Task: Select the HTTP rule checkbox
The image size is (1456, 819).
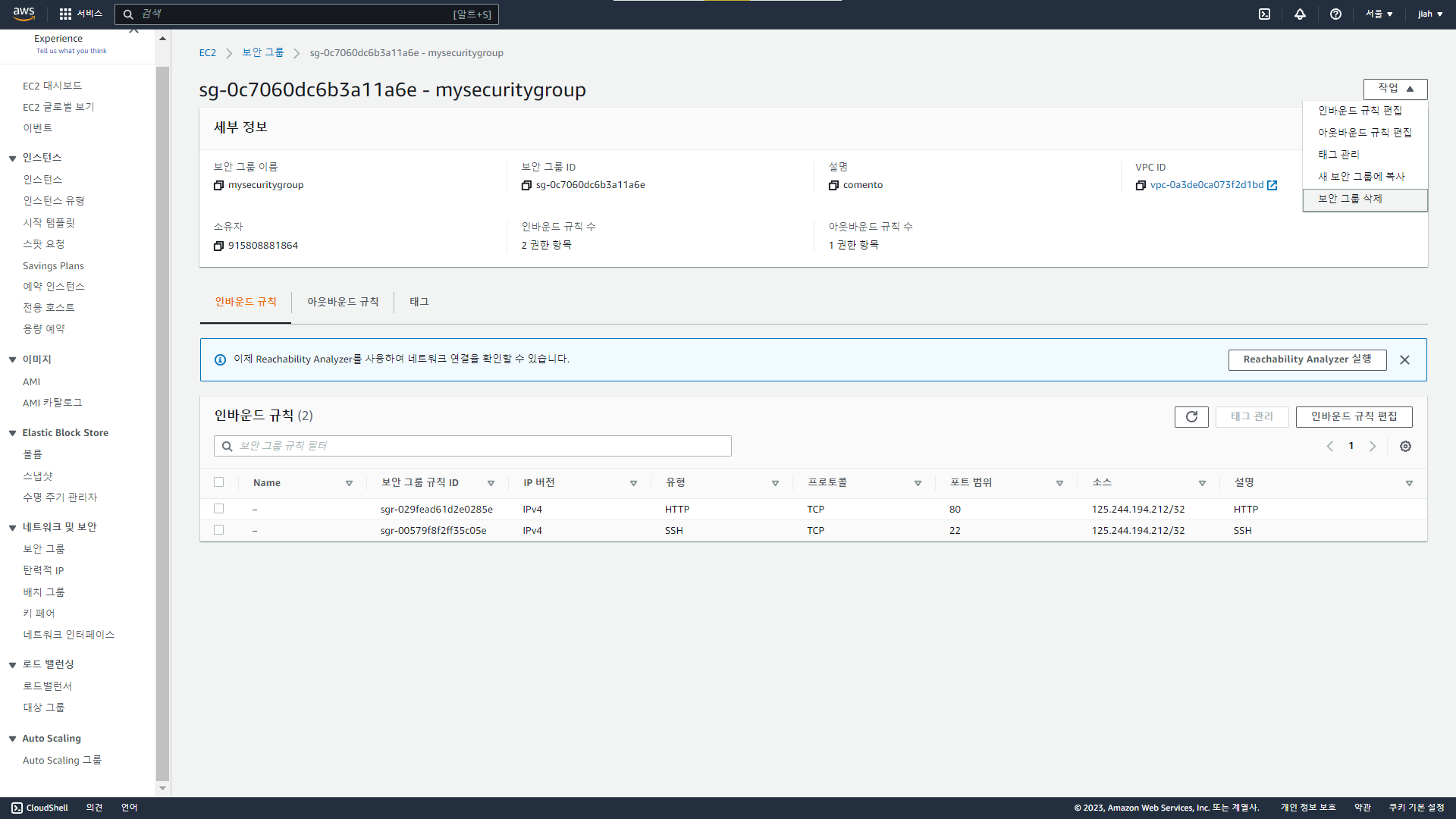Action: [x=219, y=508]
